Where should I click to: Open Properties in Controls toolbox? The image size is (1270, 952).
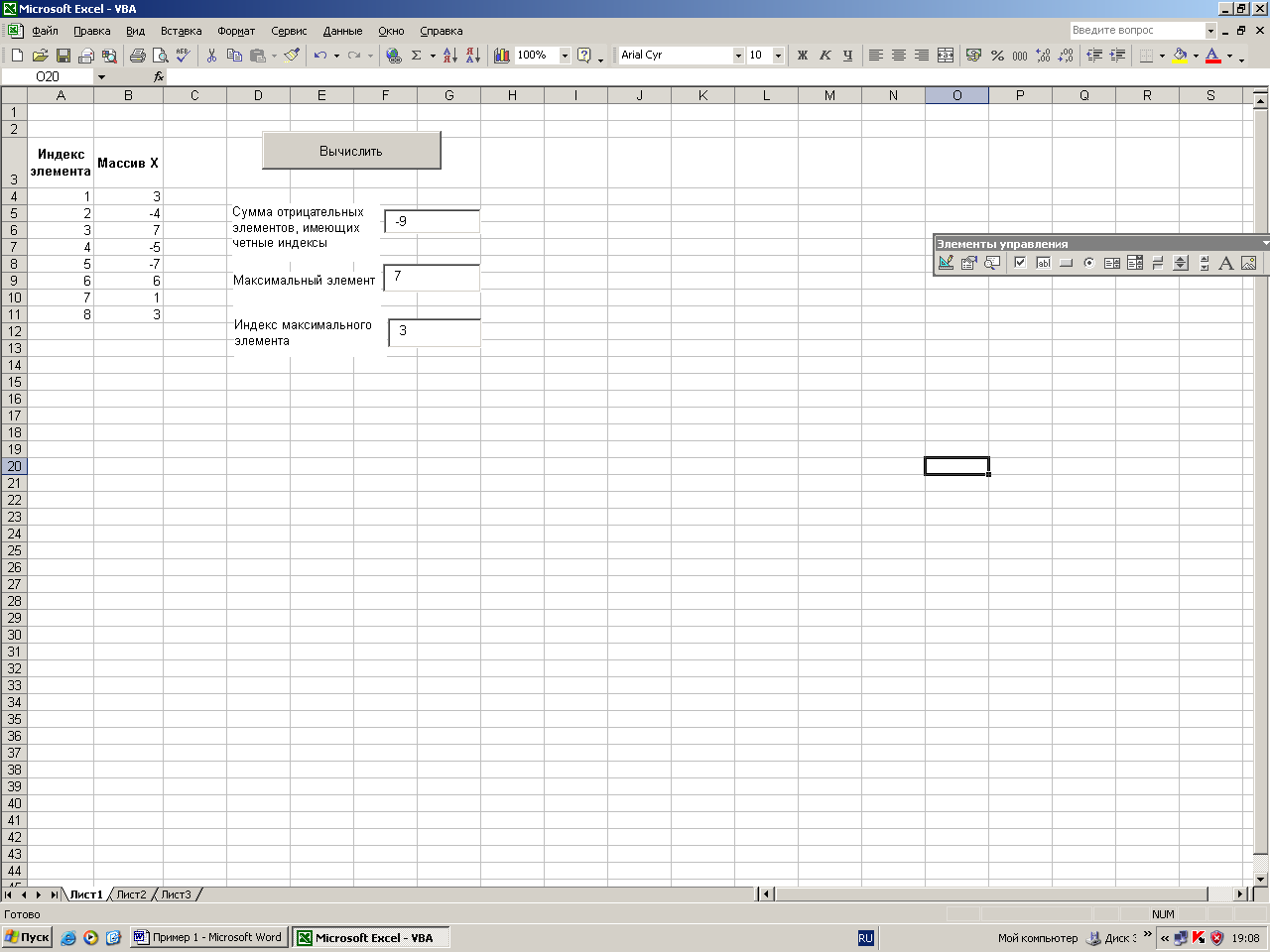pyautogui.click(x=968, y=263)
